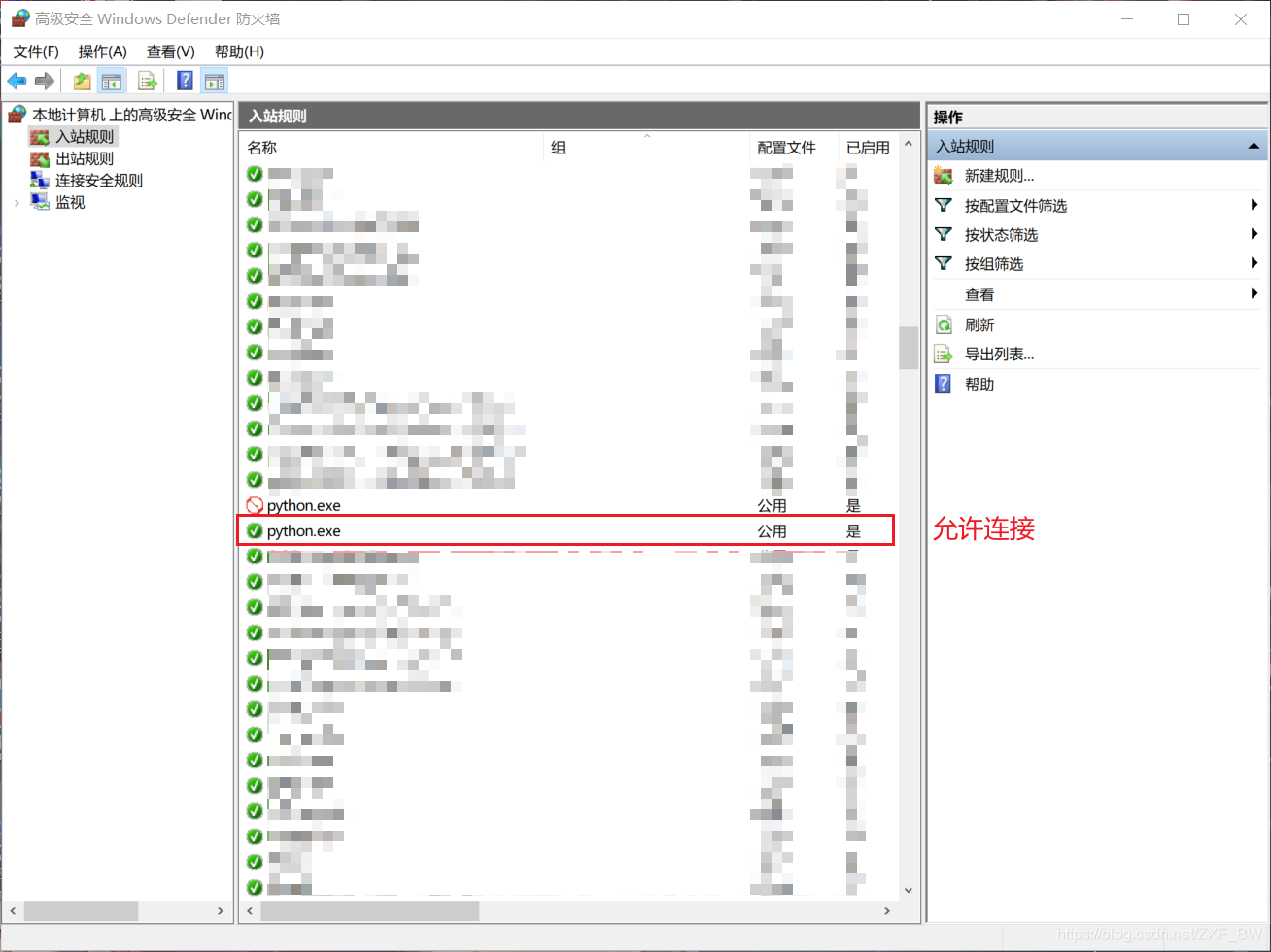
Task: Sort by the 名称 column header
Action: pos(392,148)
